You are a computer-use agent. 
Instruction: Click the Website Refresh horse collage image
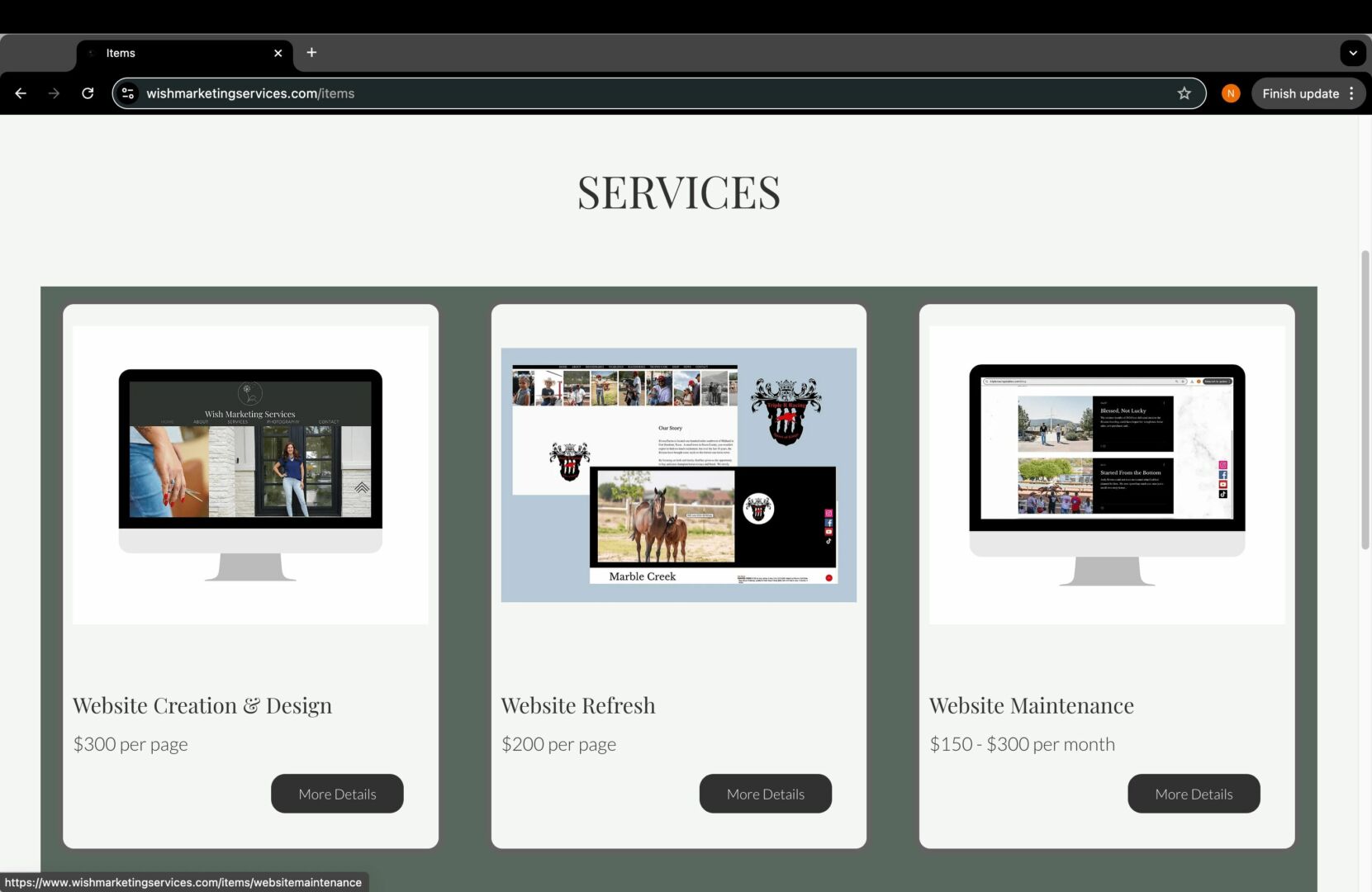[x=678, y=475]
